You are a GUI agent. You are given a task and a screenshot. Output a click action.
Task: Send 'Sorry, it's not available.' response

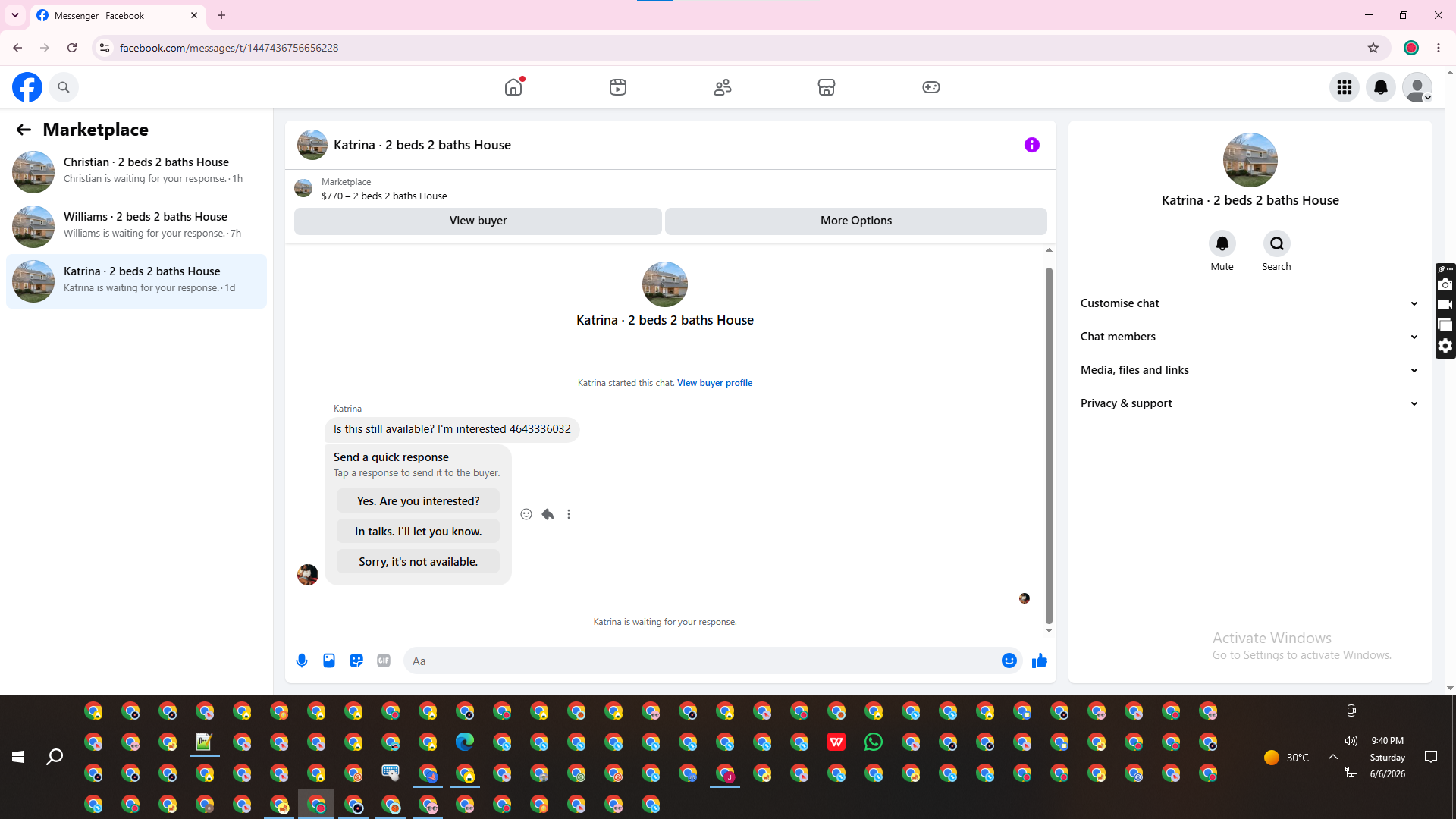[x=418, y=562]
